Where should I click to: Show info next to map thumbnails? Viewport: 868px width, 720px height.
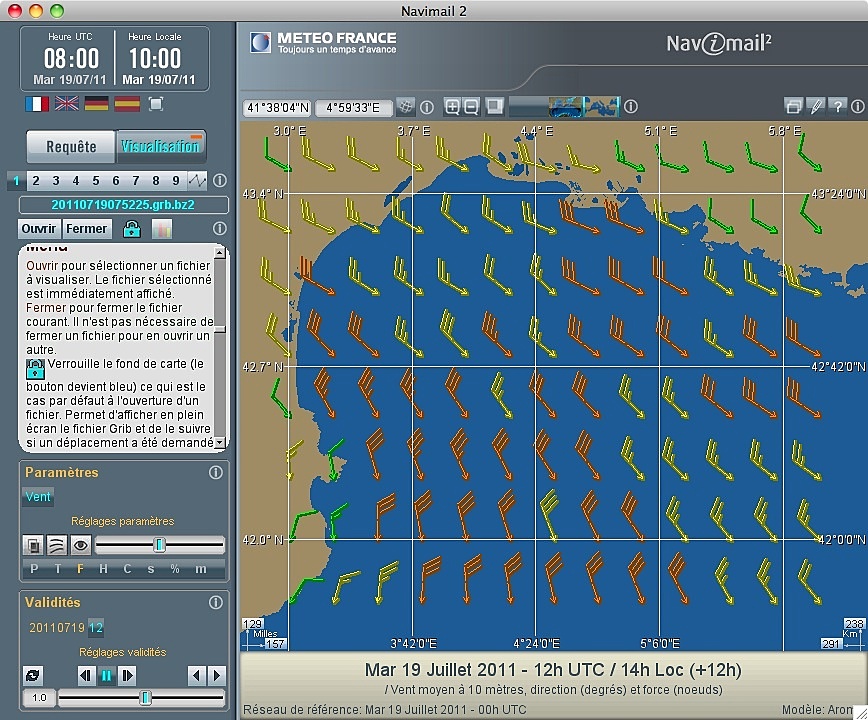631,106
